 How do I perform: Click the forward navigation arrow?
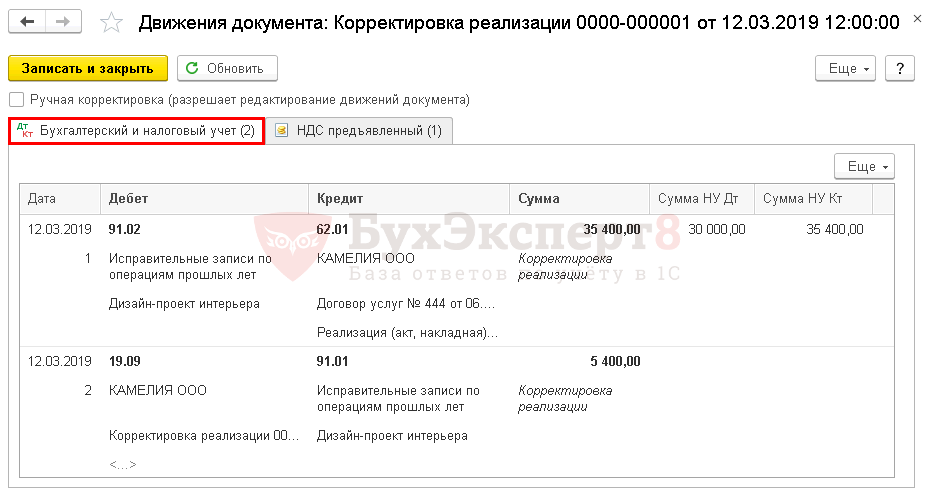63,21
